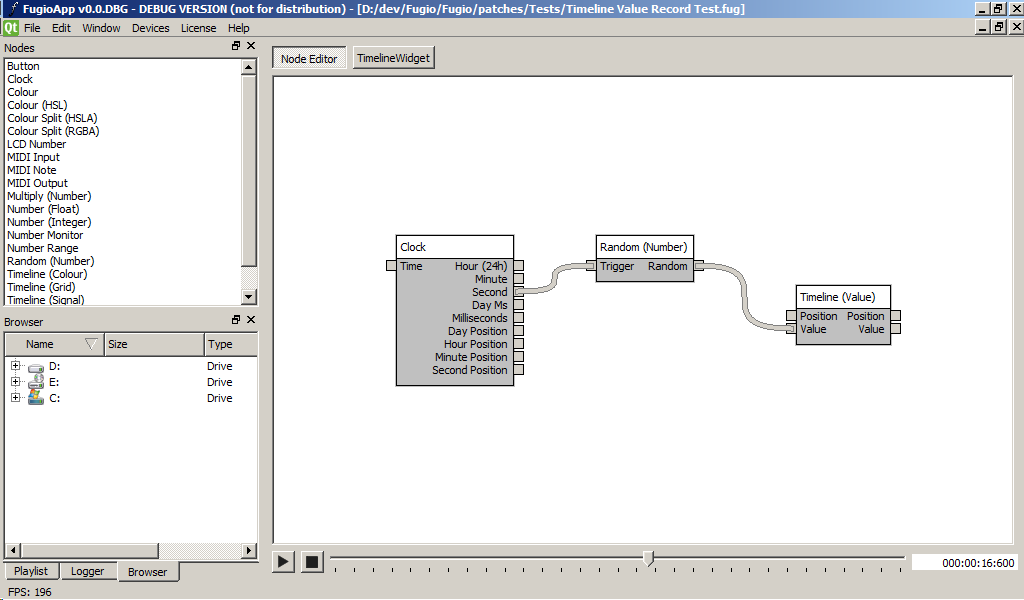The width and height of the screenshot is (1024, 600).
Task: Undock the Nodes panel via its float icon
Action: (237, 47)
